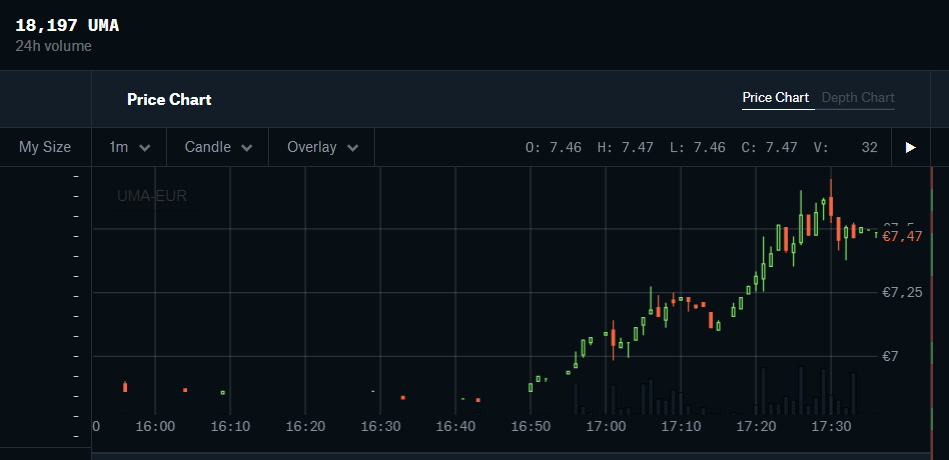Screen dimensions: 949x460
Task: Click the UMA-EUR watermark on chart
Action: coord(152,196)
